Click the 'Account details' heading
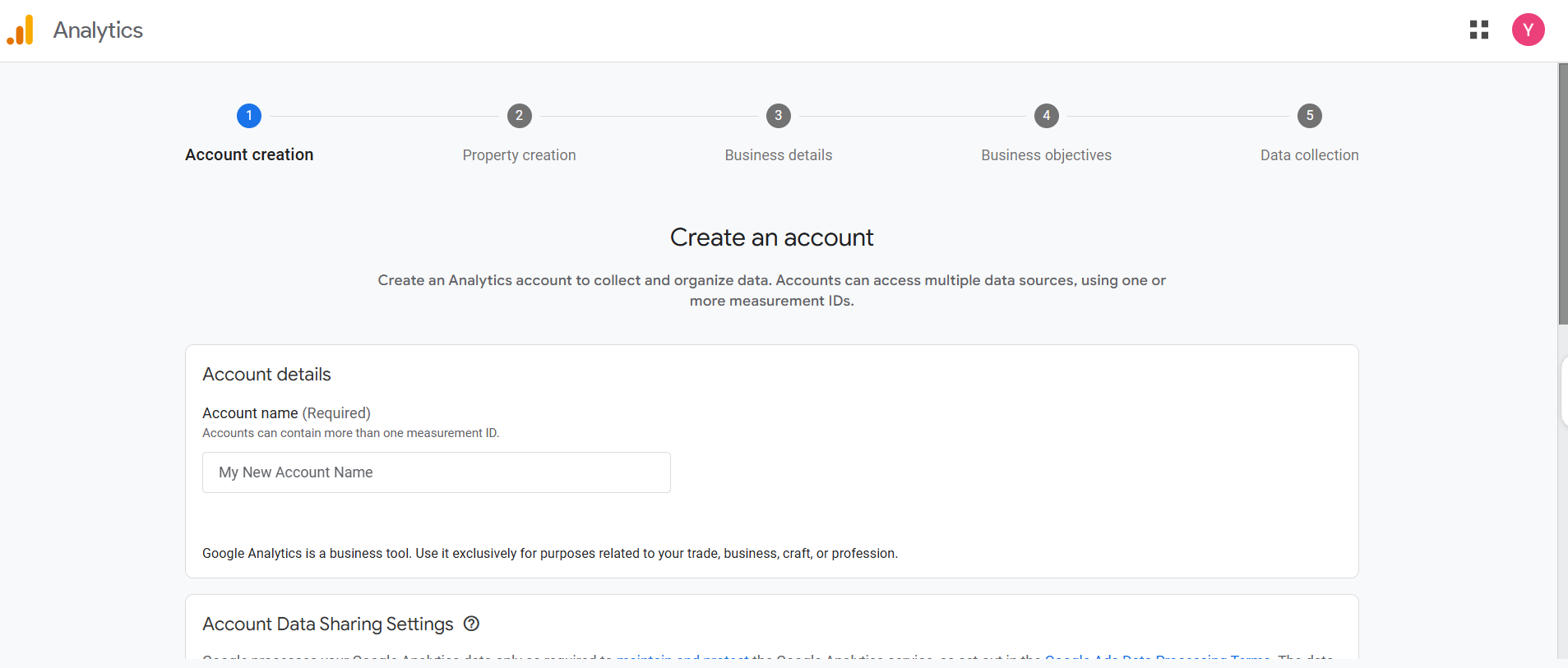The height and width of the screenshot is (668, 1568). (x=266, y=375)
